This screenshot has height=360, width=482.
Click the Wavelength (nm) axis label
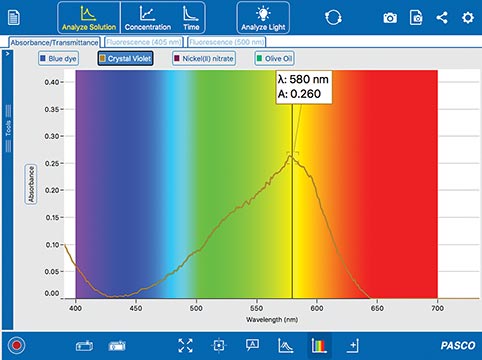tap(272, 320)
